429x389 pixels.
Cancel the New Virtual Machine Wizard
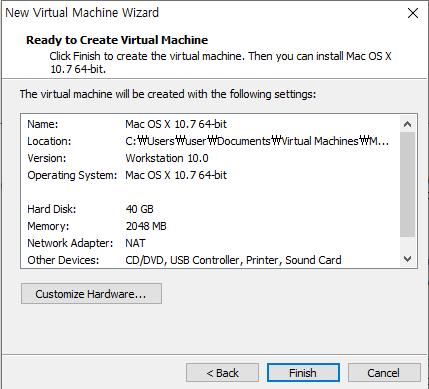pyautogui.click(x=384, y=372)
